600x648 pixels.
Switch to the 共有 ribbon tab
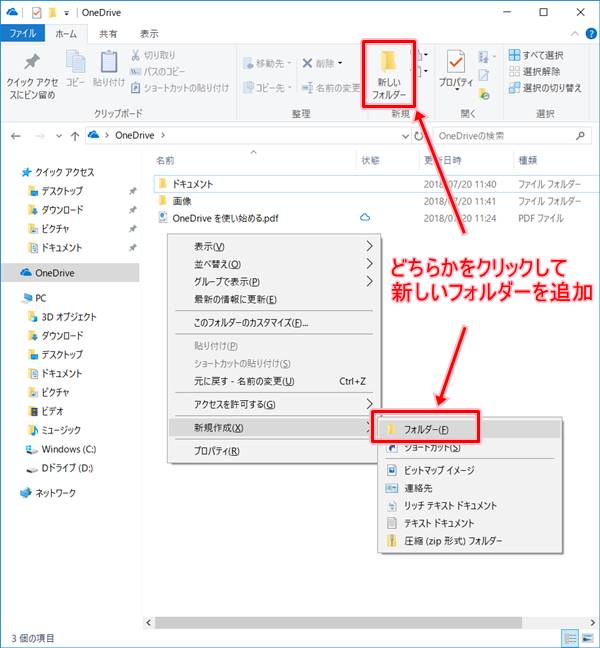107,33
